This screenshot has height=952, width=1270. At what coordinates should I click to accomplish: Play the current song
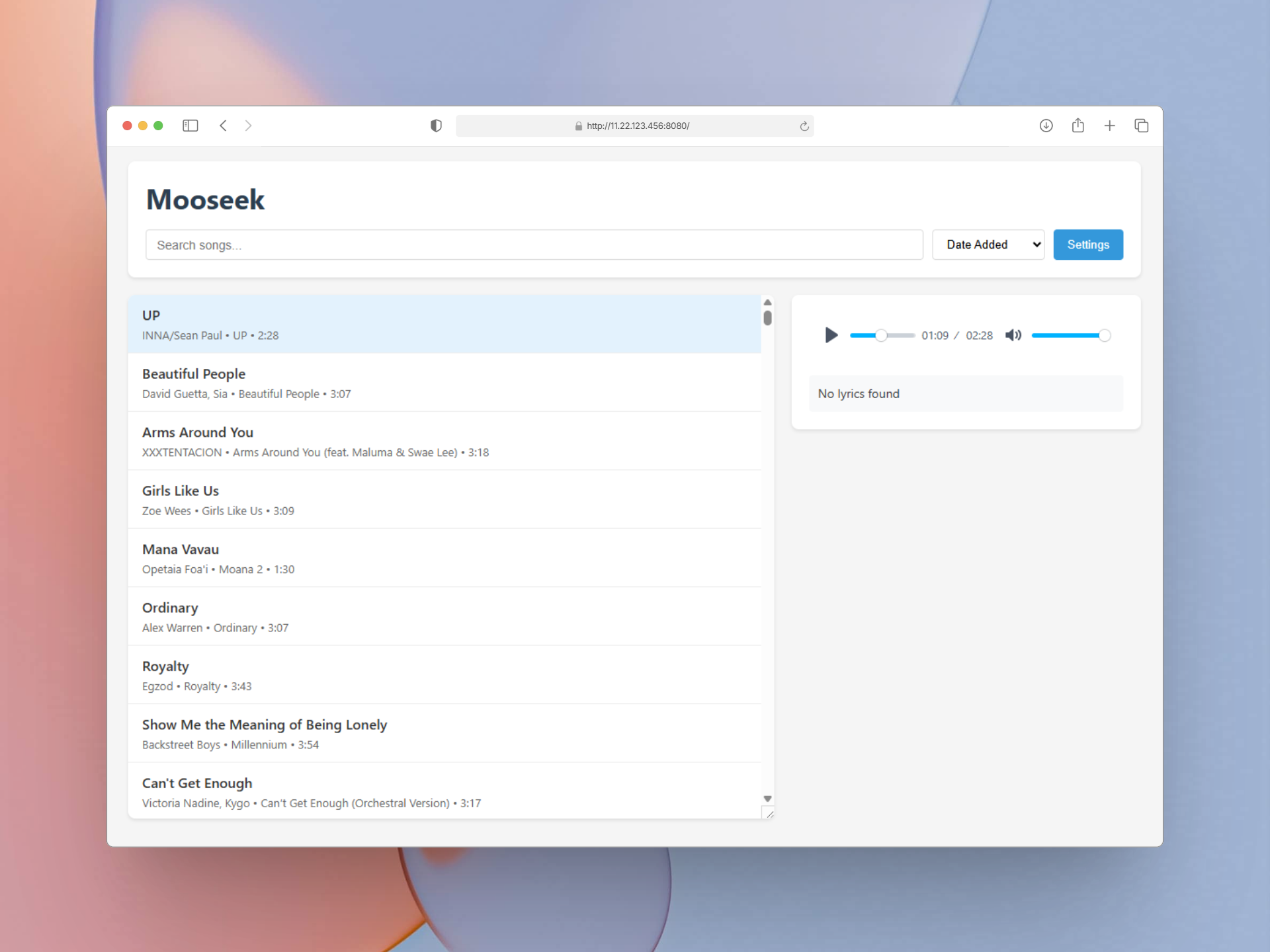(x=831, y=335)
